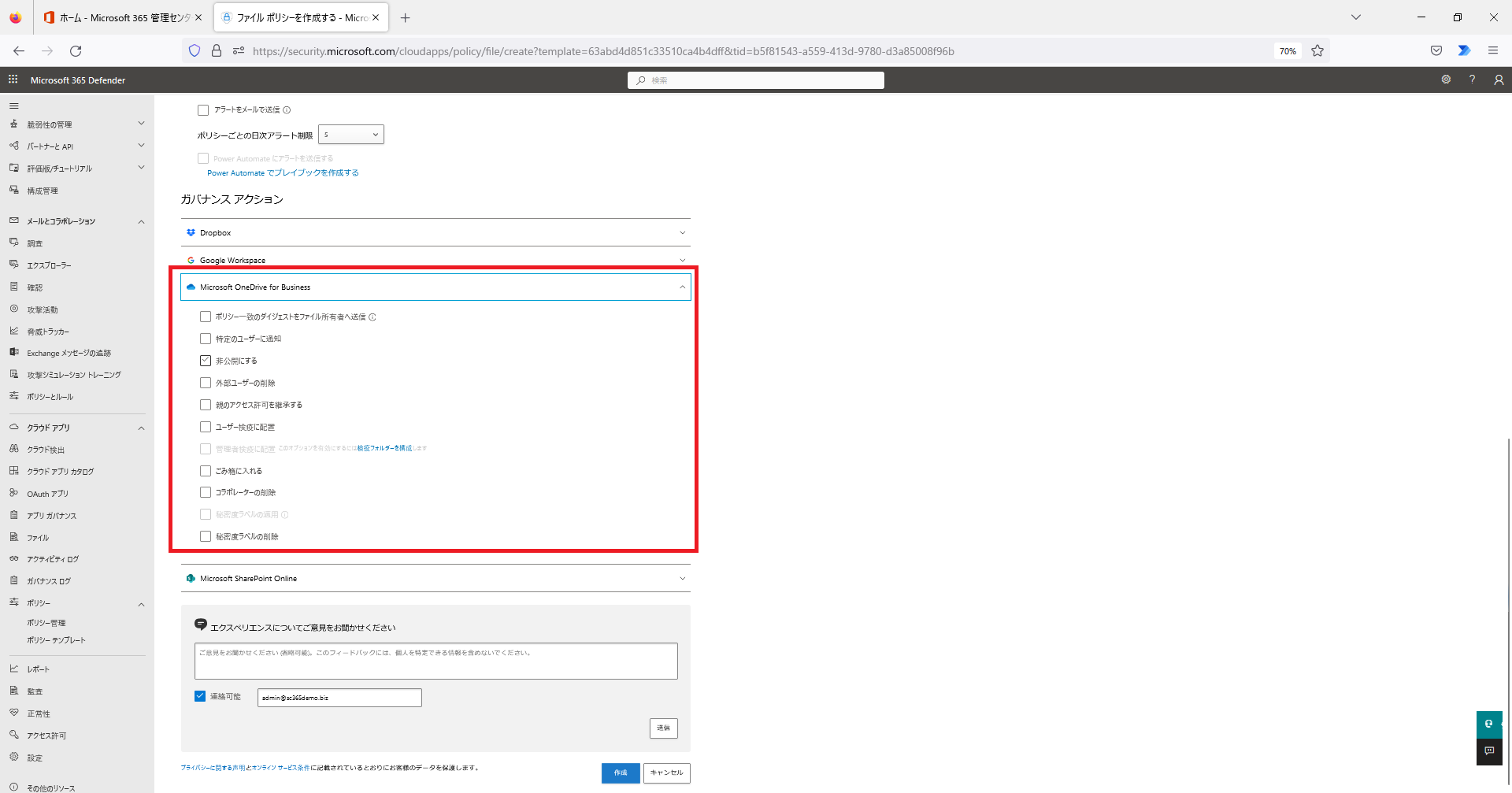Open クラウド アプリ カタログ in sidebar

coord(61,472)
